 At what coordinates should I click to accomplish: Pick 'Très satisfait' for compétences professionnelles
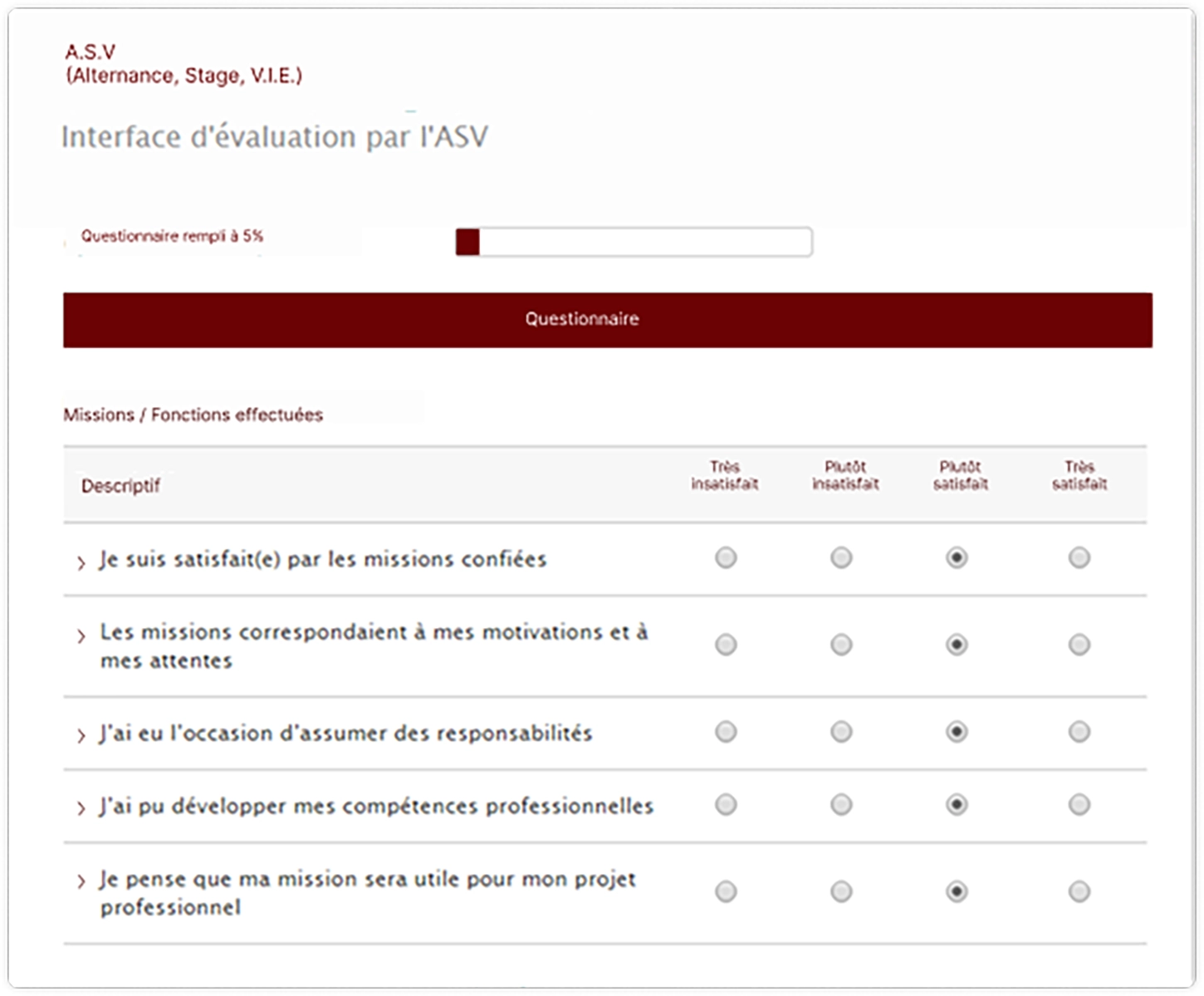(1079, 804)
